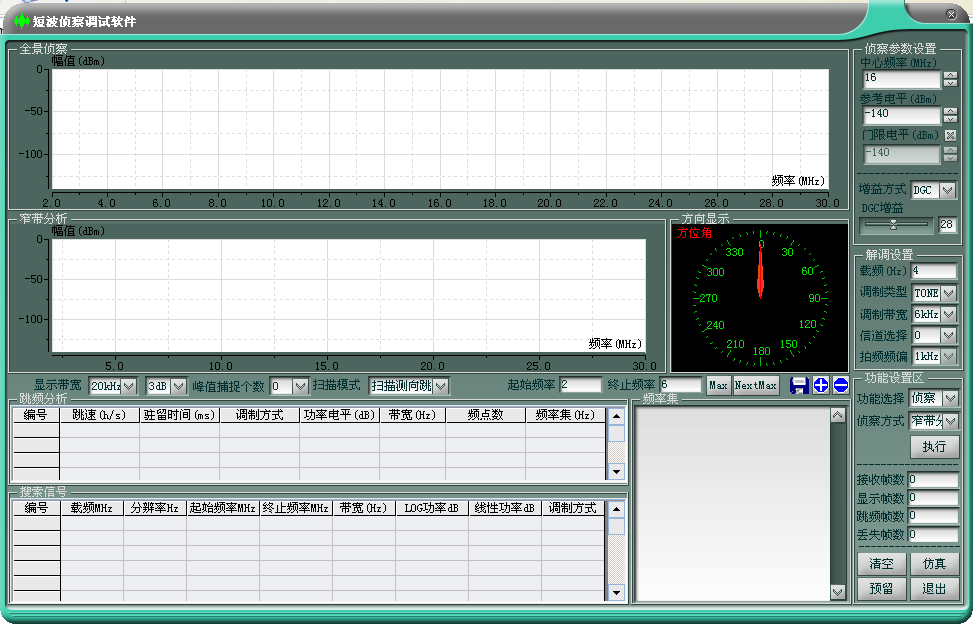Open the 拍频频偏 1kHz dropdown
Screen dimensions: 973x624
point(949,357)
